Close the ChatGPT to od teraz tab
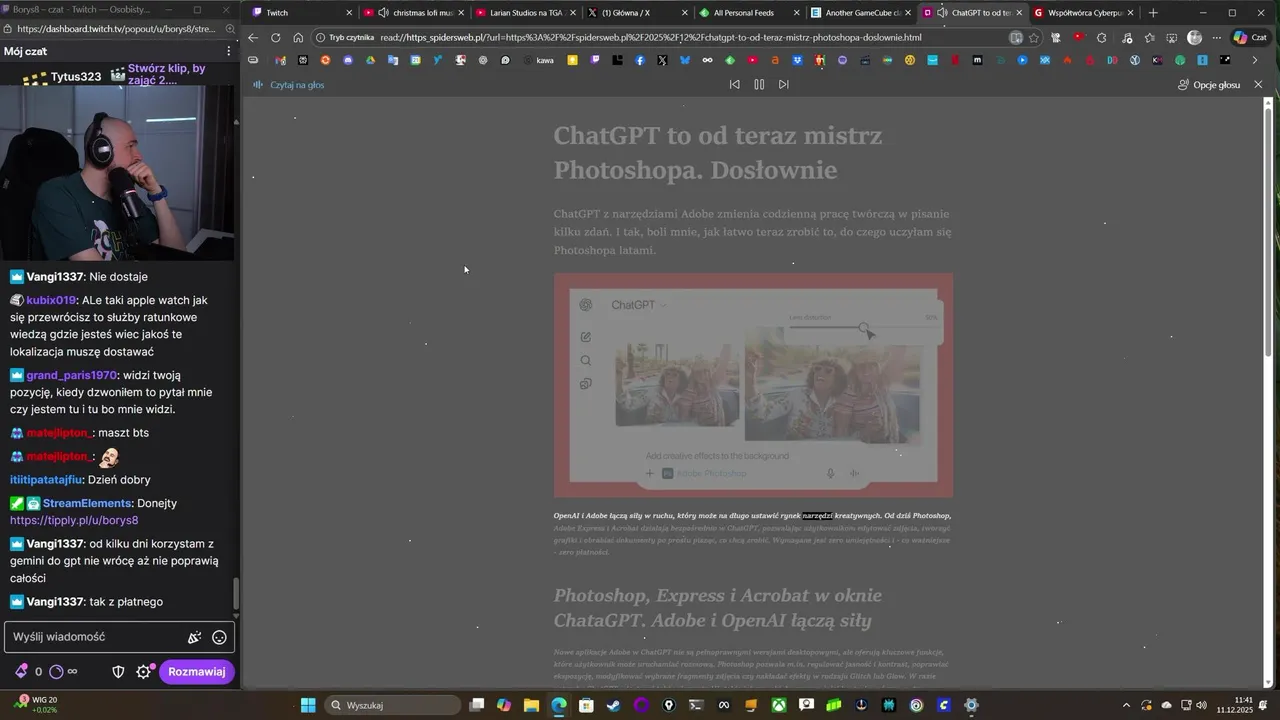 click(1019, 13)
